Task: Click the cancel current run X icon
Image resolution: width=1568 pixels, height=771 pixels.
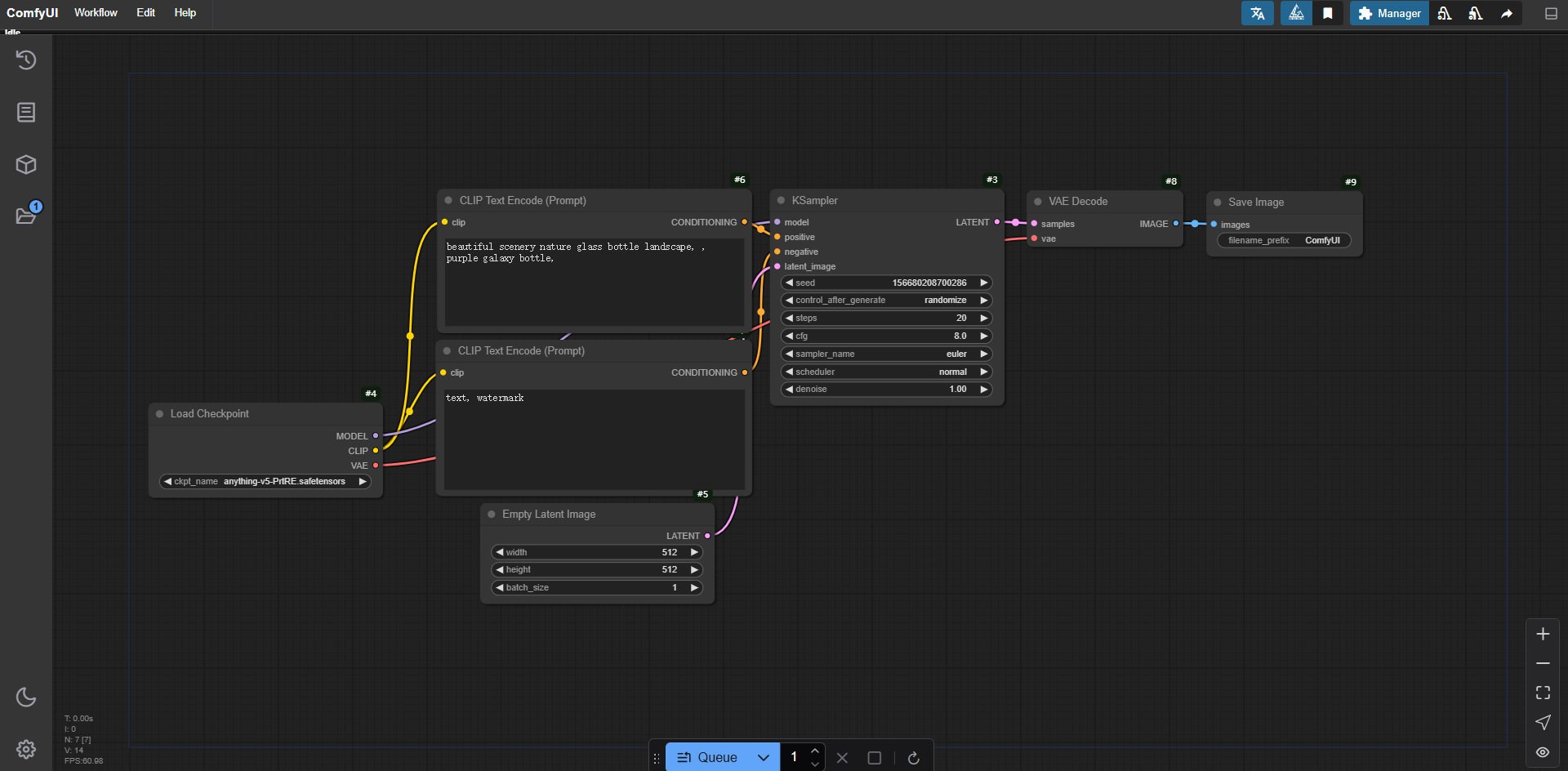Action: pos(843,758)
